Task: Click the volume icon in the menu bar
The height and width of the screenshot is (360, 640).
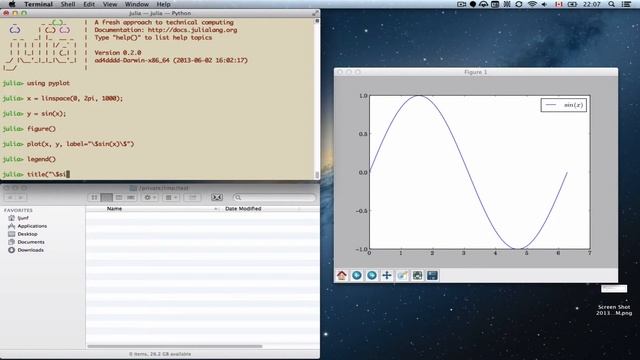Action: [544, 4]
